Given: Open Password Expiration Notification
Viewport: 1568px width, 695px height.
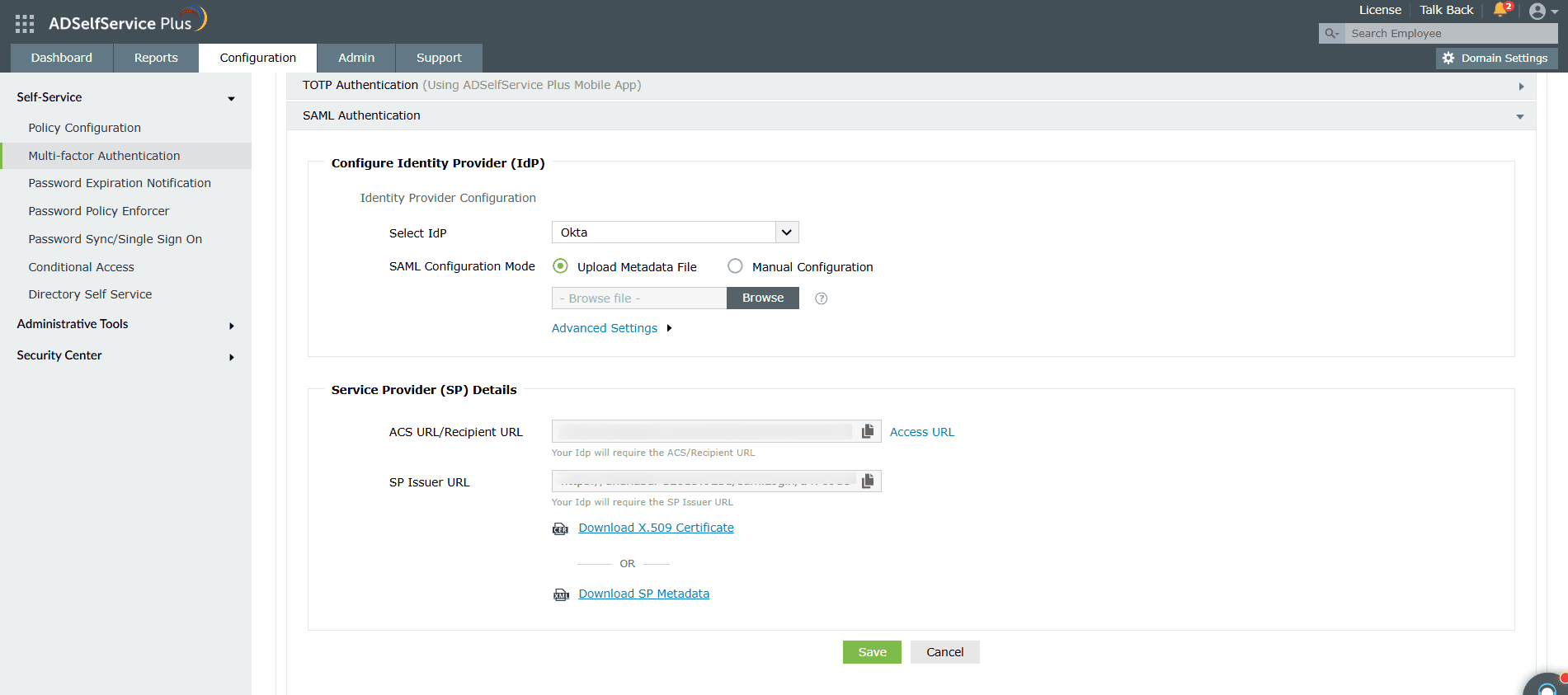Looking at the screenshot, I should 120,183.
